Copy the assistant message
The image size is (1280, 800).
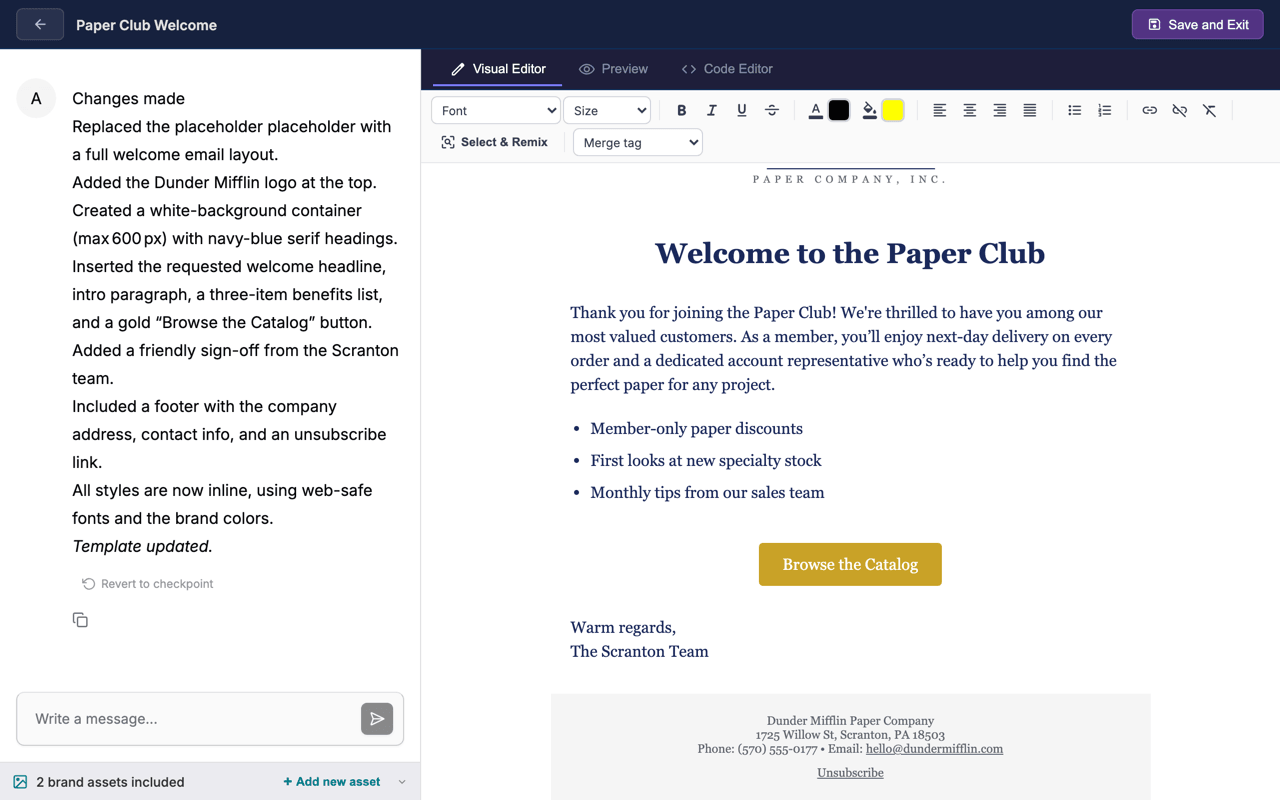point(80,620)
